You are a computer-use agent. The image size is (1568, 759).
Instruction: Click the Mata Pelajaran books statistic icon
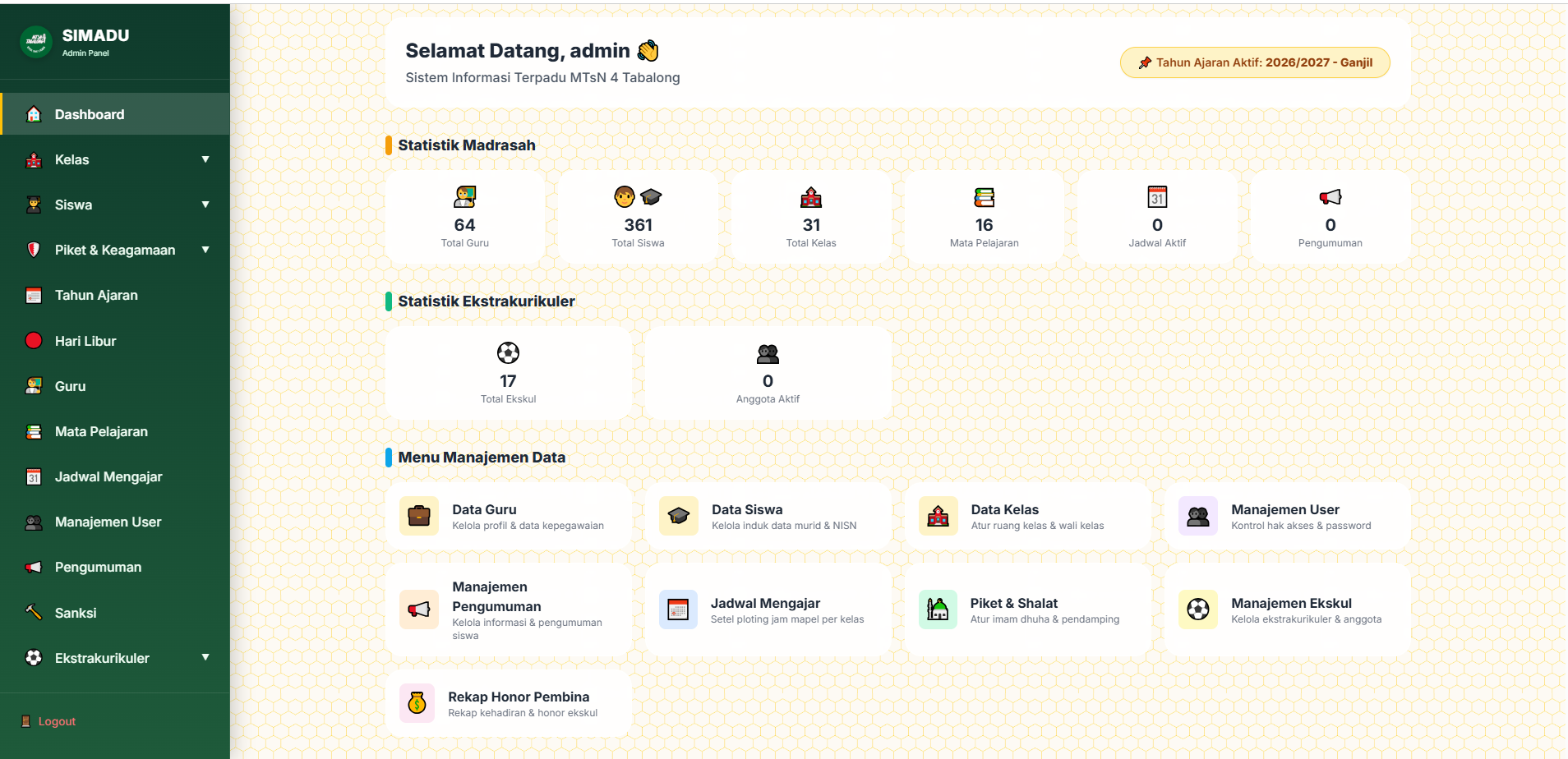click(985, 197)
